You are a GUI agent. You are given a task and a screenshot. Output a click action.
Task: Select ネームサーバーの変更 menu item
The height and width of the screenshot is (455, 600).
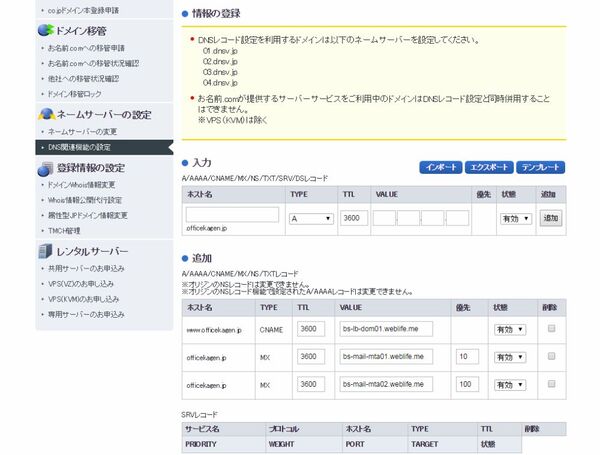pyautogui.click(x=82, y=132)
